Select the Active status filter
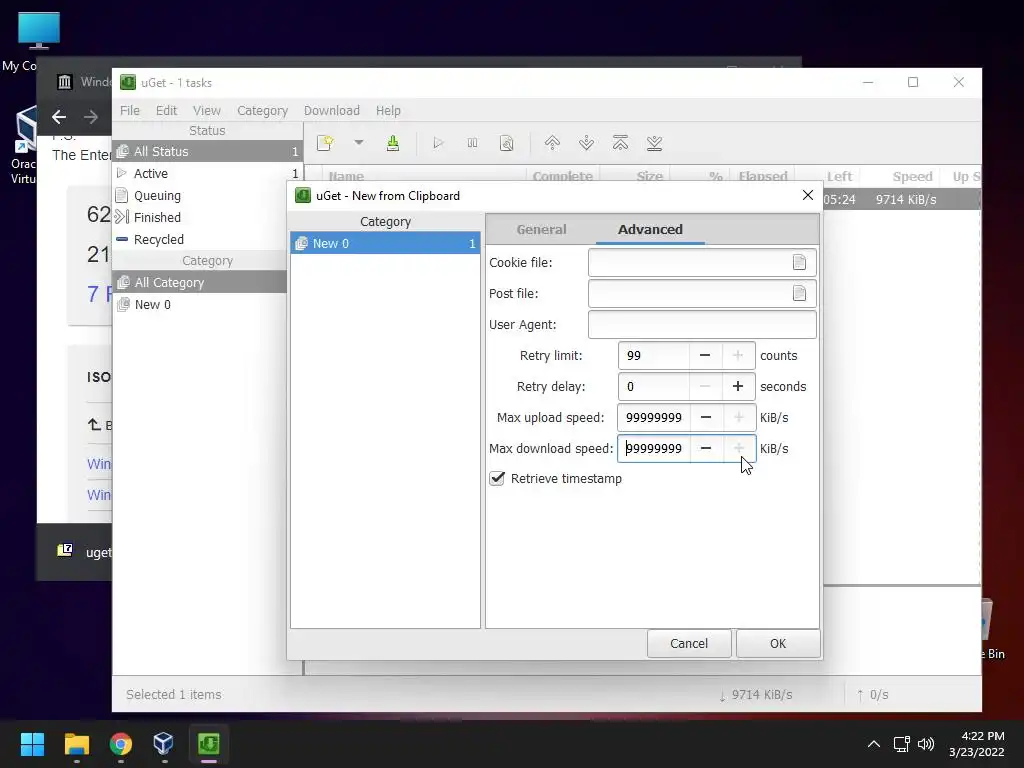The width and height of the screenshot is (1024, 768). (x=208, y=173)
